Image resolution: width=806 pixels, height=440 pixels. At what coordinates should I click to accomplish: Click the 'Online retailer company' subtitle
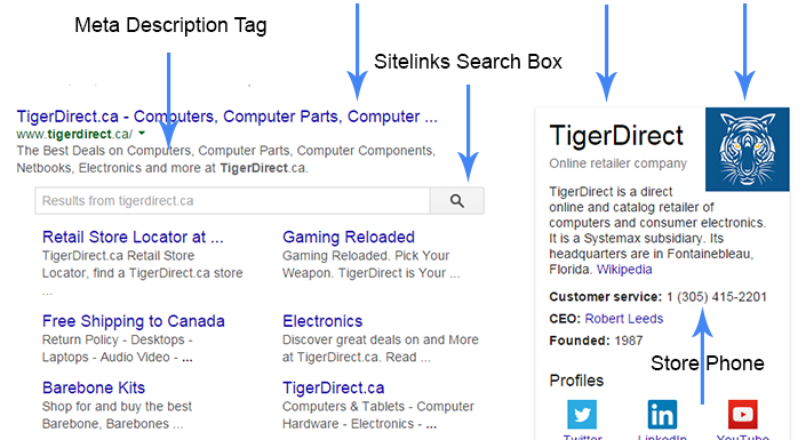(x=618, y=163)
